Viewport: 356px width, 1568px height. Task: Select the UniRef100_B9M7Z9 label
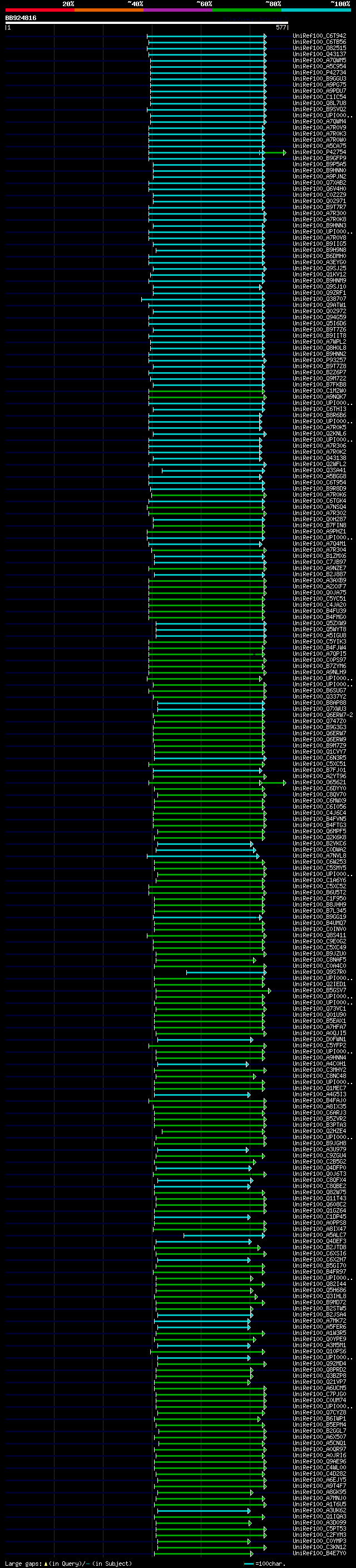(x=319, y=746)
